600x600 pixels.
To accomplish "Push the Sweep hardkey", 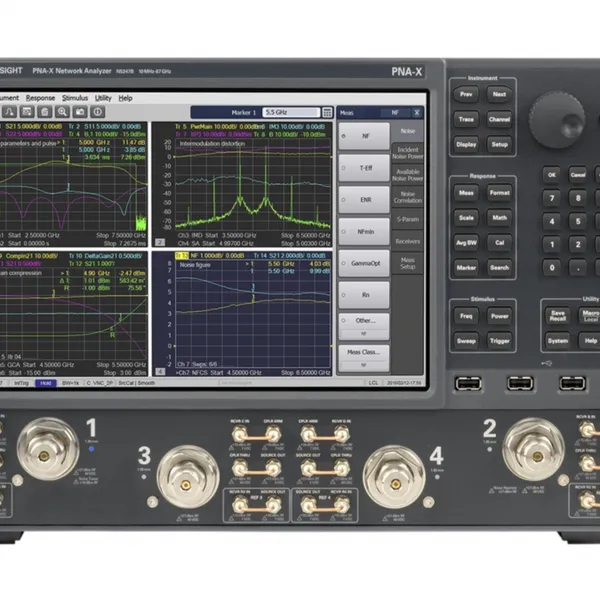I will pos(466,341).
